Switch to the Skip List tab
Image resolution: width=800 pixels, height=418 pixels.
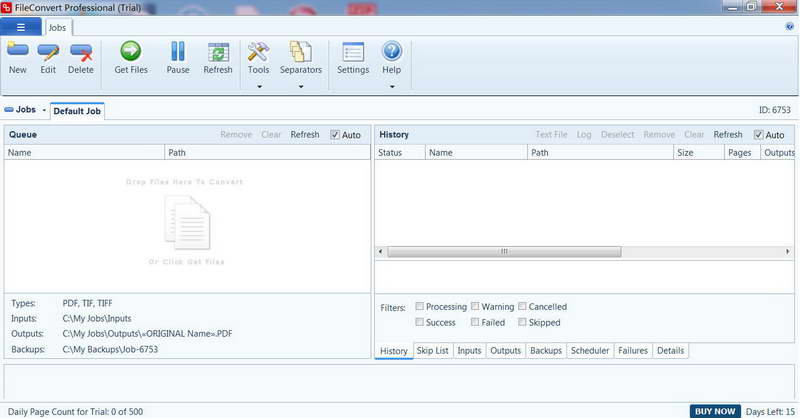point(432,351)
